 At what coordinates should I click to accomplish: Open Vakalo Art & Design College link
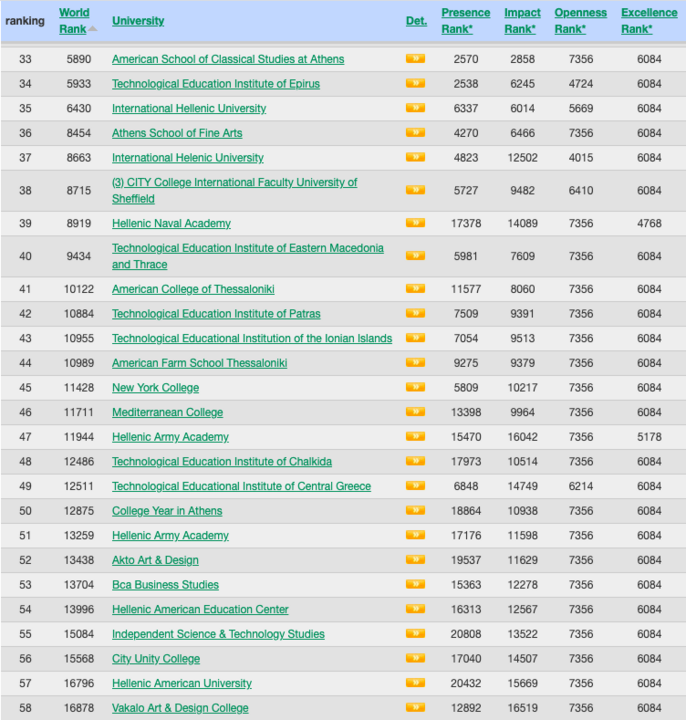pos(180,708)
